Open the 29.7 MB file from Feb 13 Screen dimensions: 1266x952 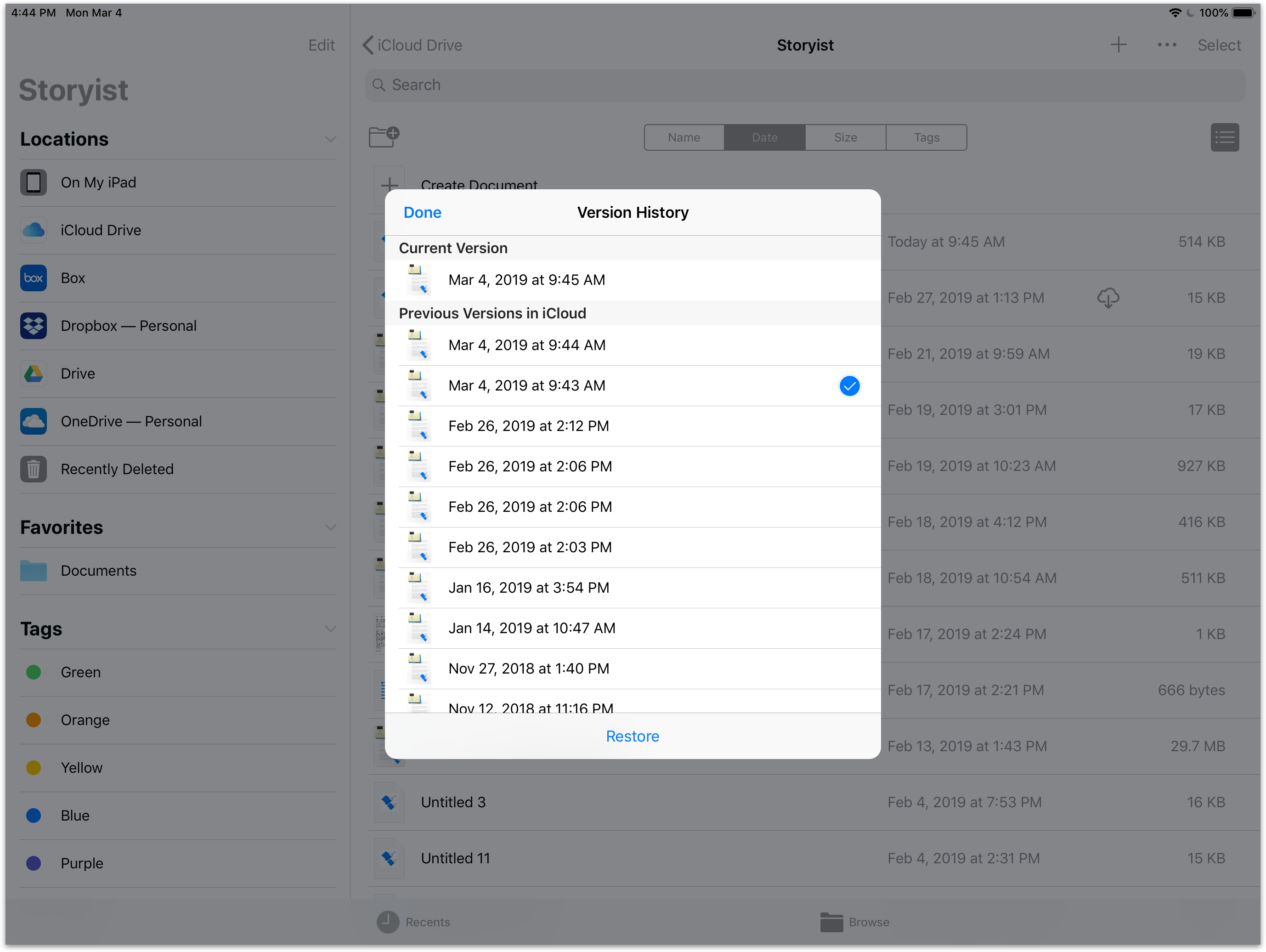click(x=1070, y=747)
